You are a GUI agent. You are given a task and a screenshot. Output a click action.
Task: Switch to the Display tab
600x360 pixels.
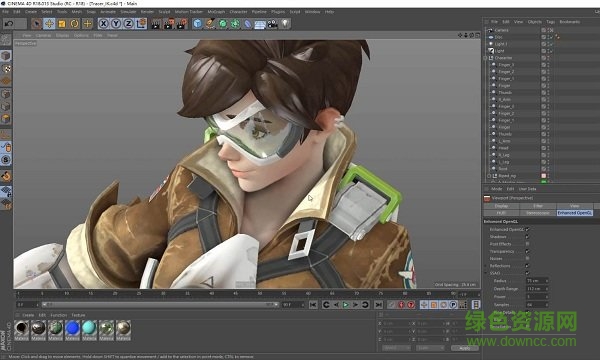point(501,206)
